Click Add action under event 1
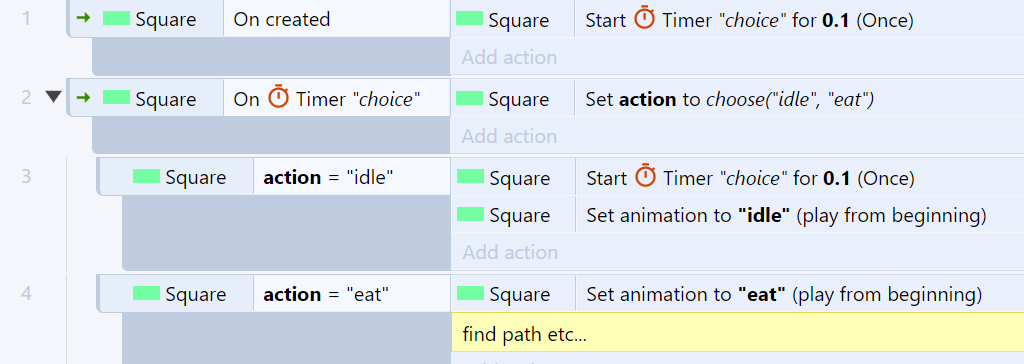 pyautogui.click(x=509, y=58)
